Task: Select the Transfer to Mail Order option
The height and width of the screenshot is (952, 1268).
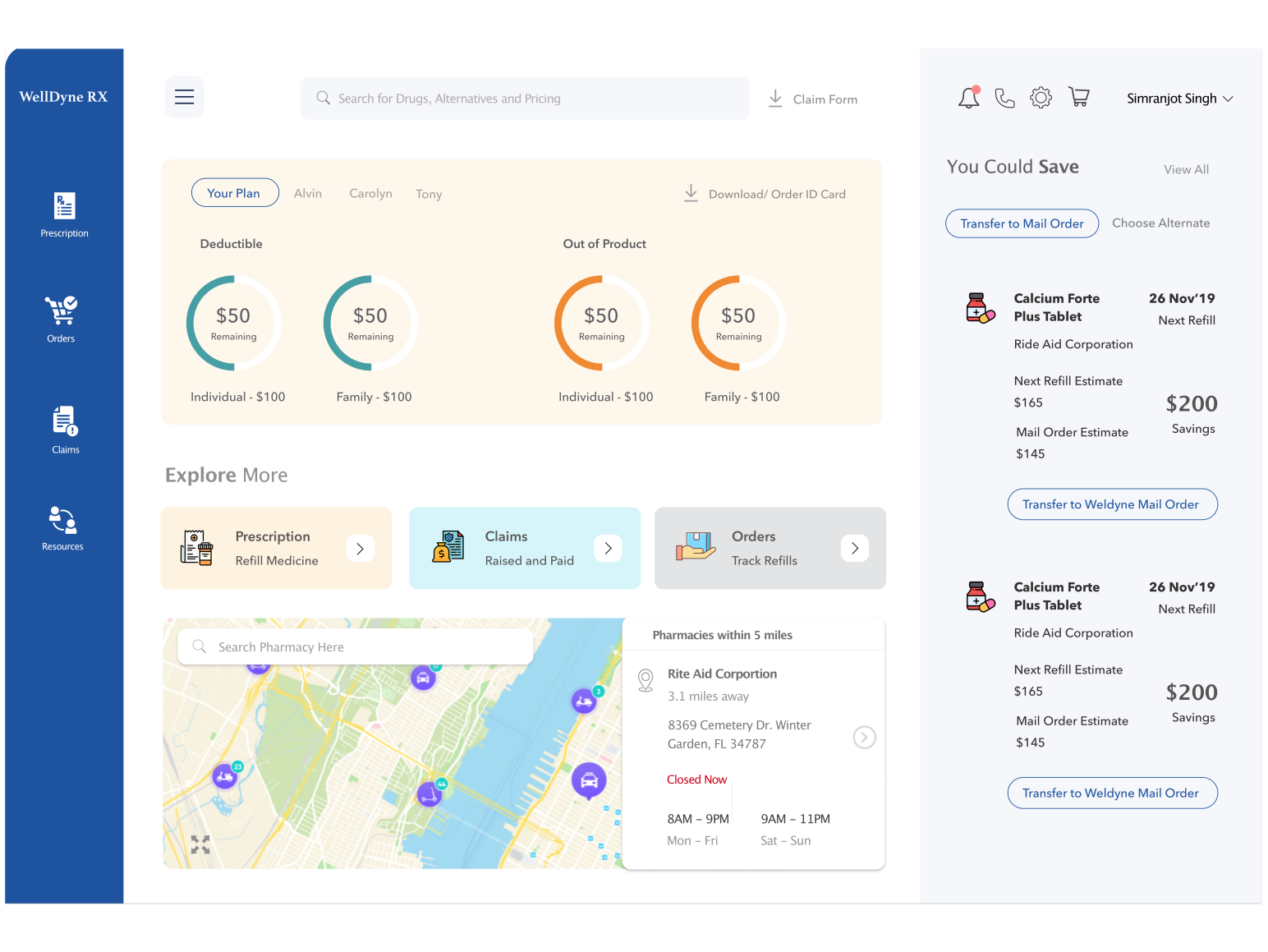Action: (1022, 223)
